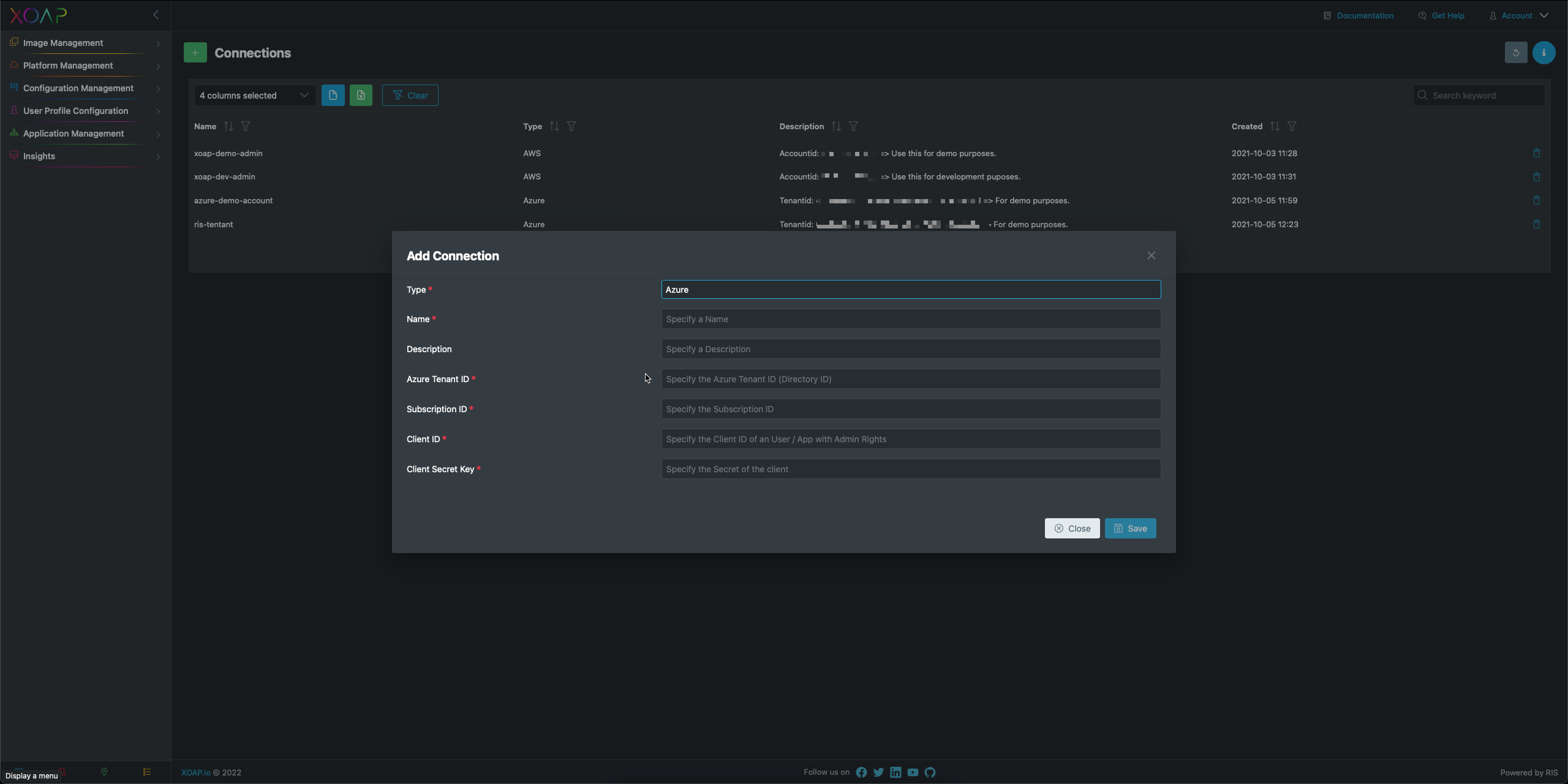Focus the Azure Tenant ID field
This screenshot has width=1568, height=784.
click(911, 379)
